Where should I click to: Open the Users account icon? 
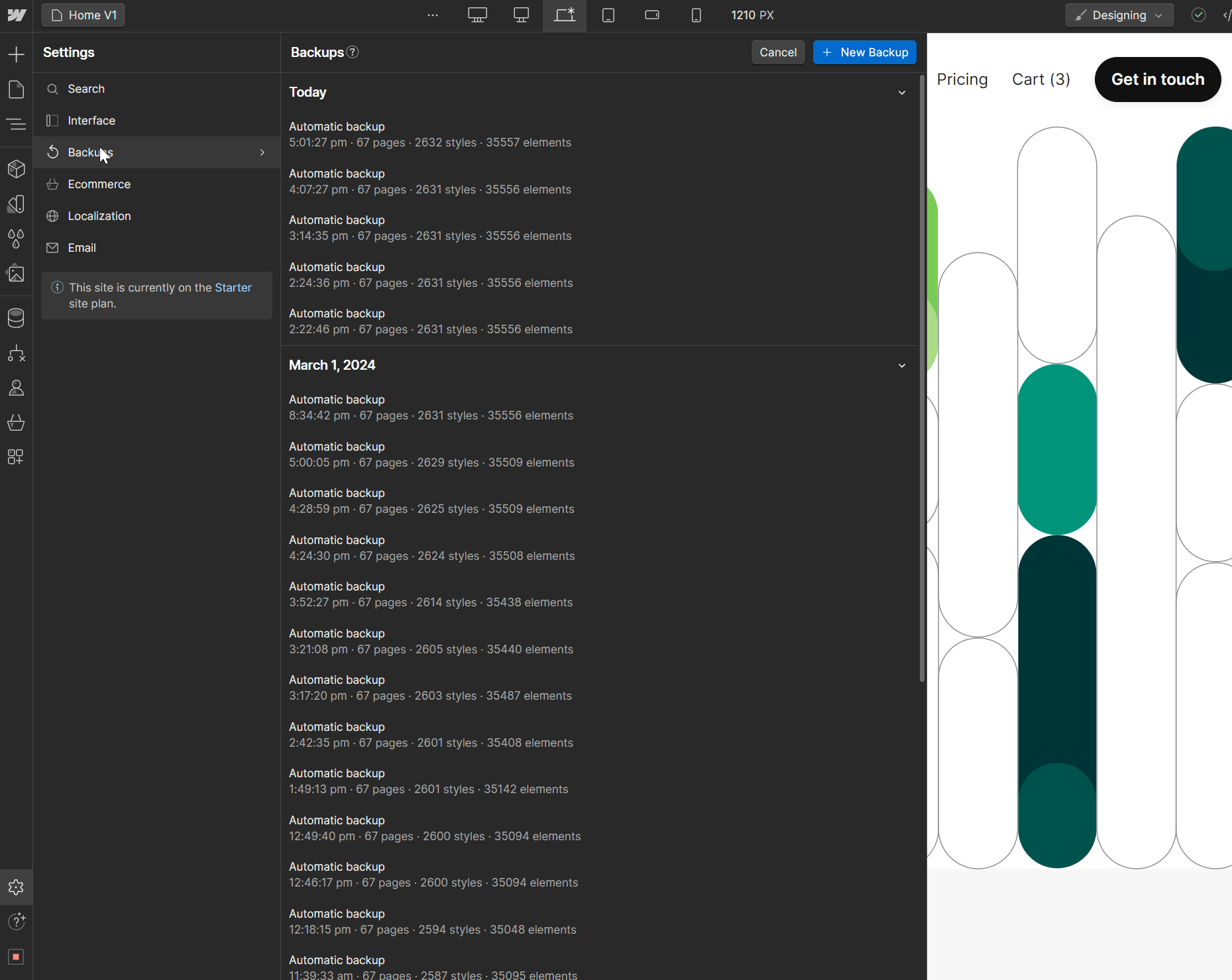(17, 388)
